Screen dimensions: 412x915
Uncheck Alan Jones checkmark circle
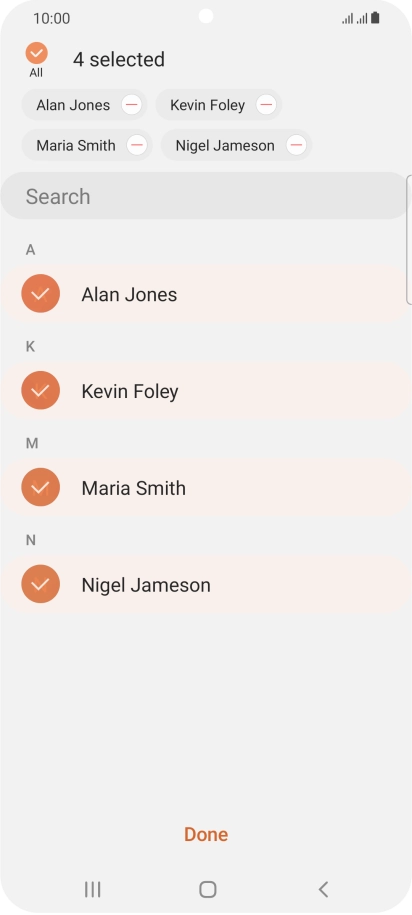(x=40, y=294)
